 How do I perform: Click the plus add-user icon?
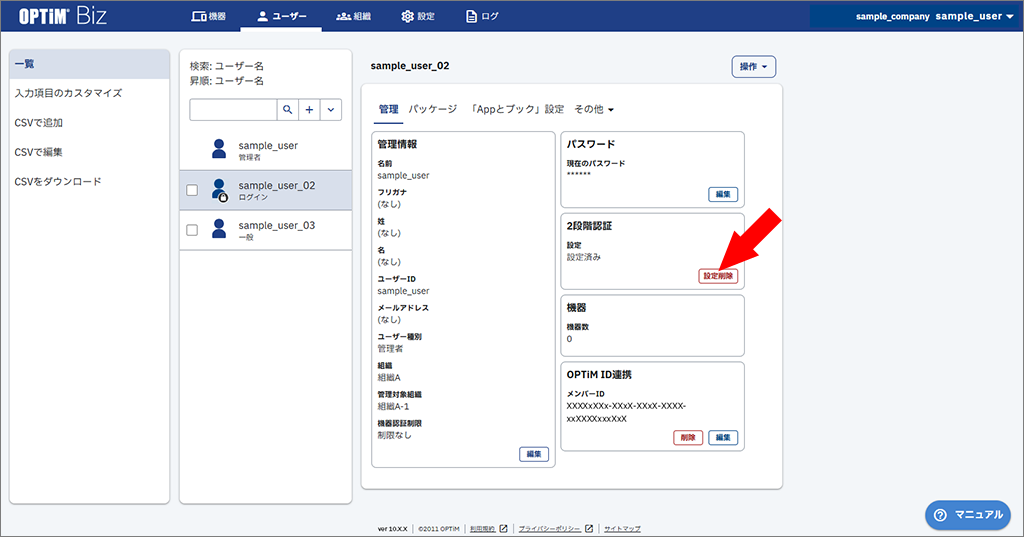coord(310,110)
